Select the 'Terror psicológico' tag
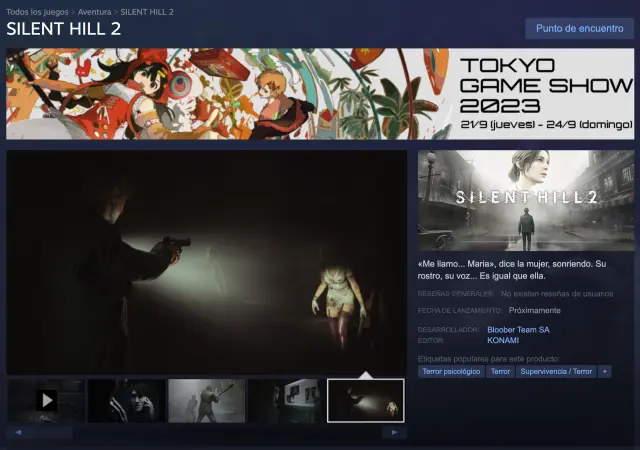The width and height of the screenshot is (640, 450). pos(451,372)
